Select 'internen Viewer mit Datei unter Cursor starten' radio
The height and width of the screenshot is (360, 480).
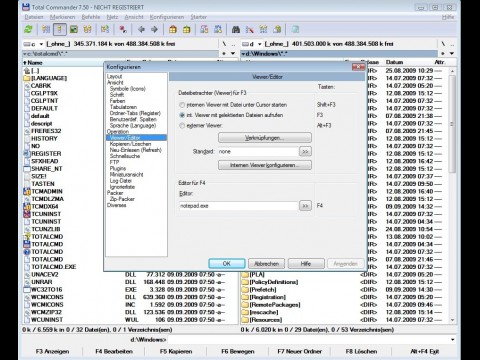(x=182, y=105)
